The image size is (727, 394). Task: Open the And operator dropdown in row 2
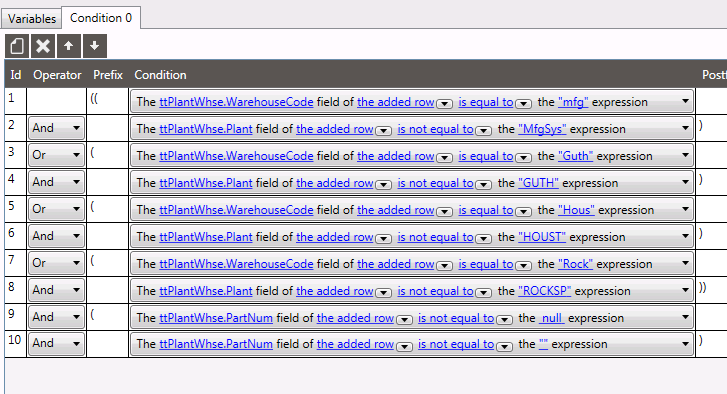coord(56,128)
